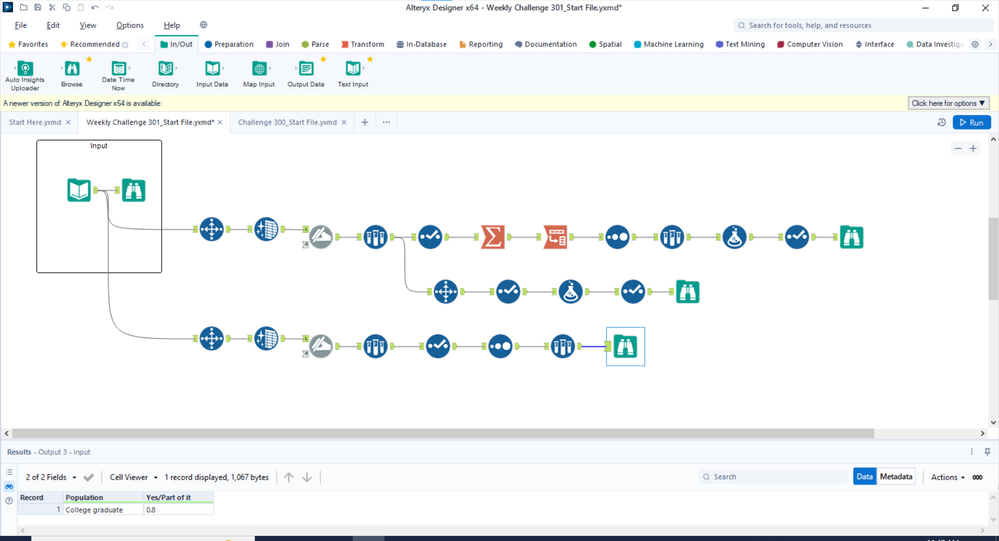Screen dimensions: 999x541
Task: Select orange tool right of the Summarize sigma
Action: 555,237
